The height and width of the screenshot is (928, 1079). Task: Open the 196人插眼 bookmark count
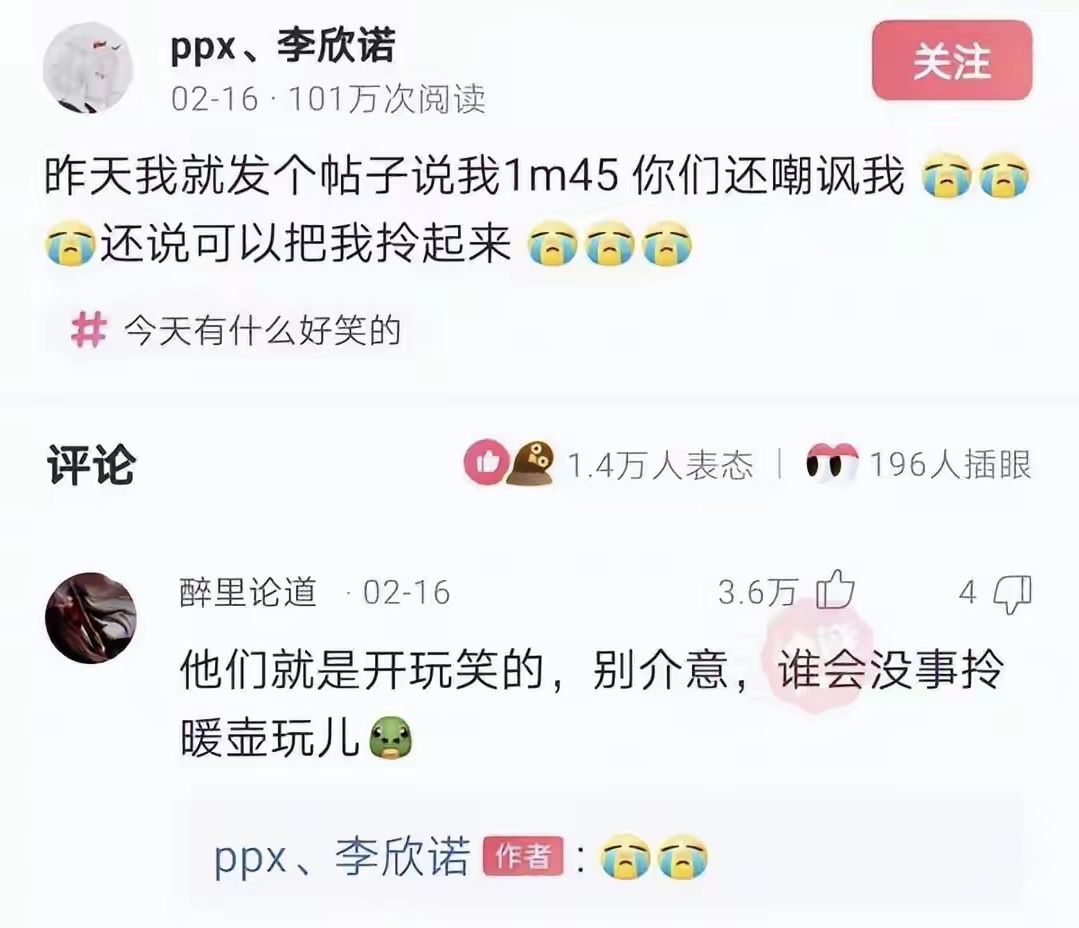(951, 464)
